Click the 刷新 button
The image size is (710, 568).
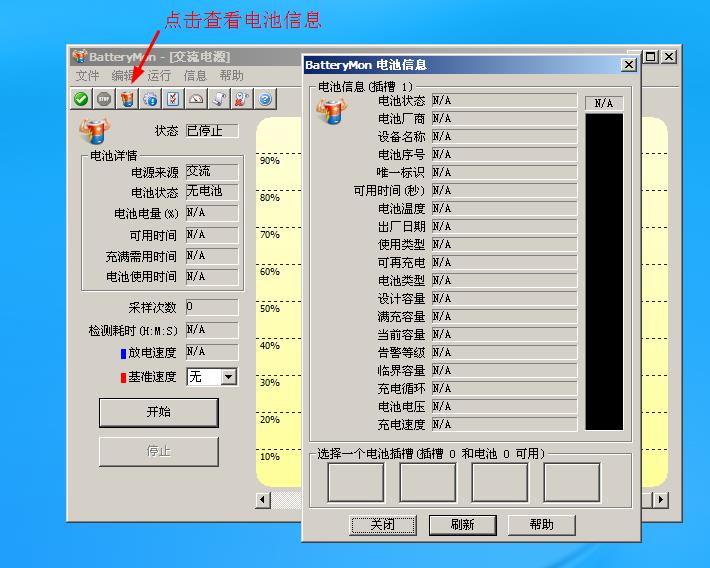462,525
